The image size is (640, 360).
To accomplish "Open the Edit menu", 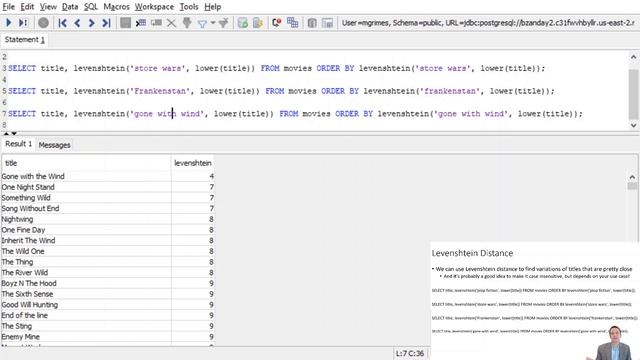I will 27,7.
